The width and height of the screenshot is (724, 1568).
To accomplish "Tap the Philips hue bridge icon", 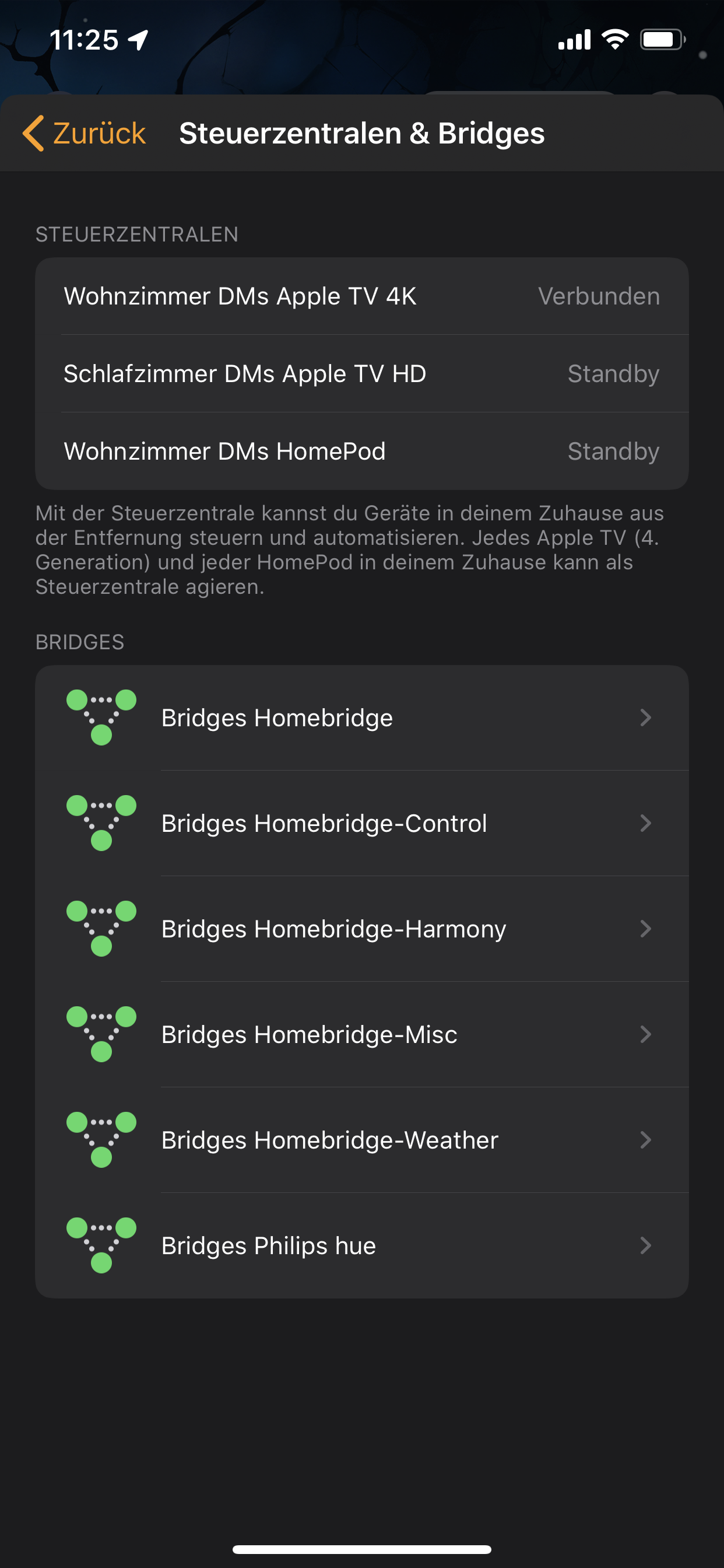I will pos(101,1245).
